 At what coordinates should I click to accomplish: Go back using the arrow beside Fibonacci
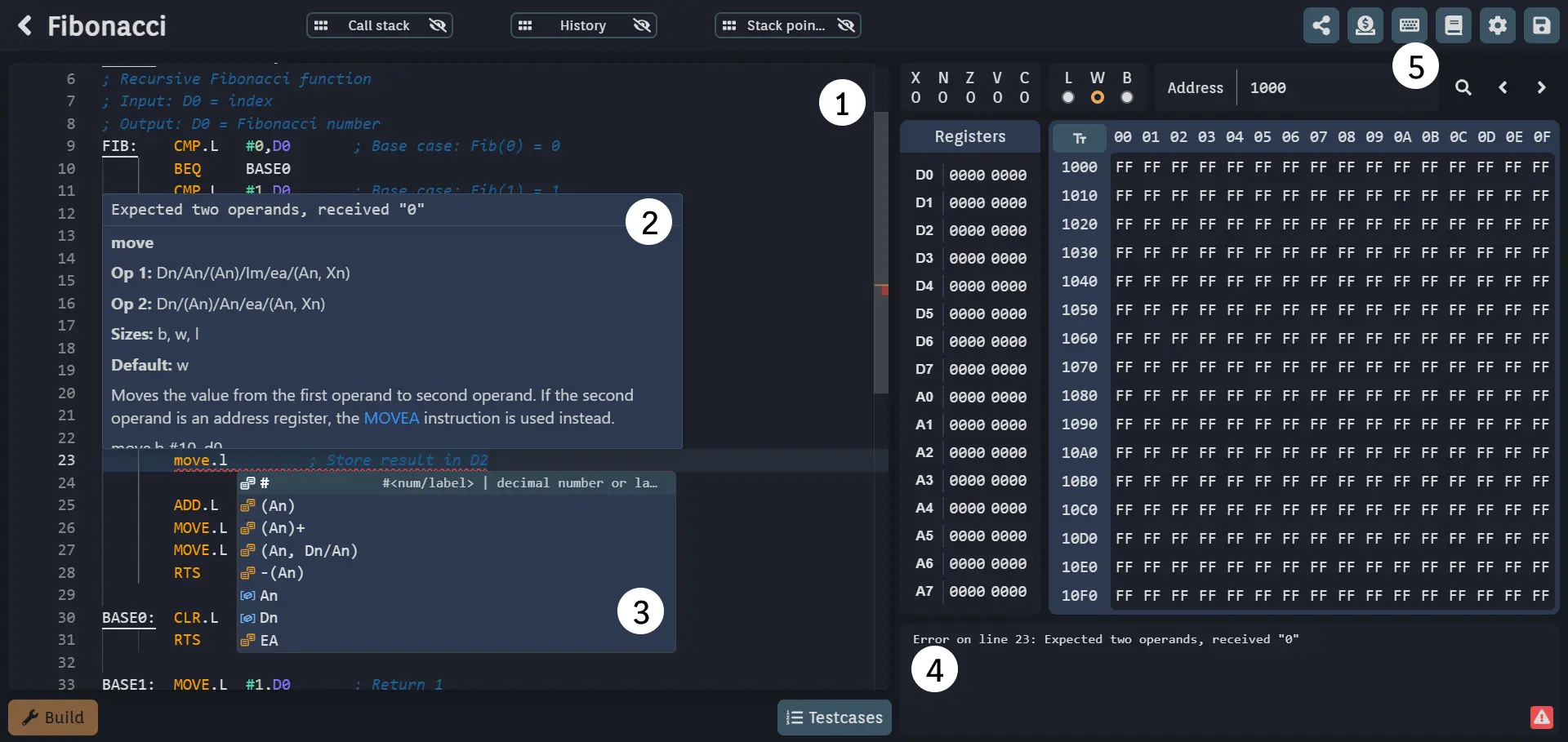point(26,25)
